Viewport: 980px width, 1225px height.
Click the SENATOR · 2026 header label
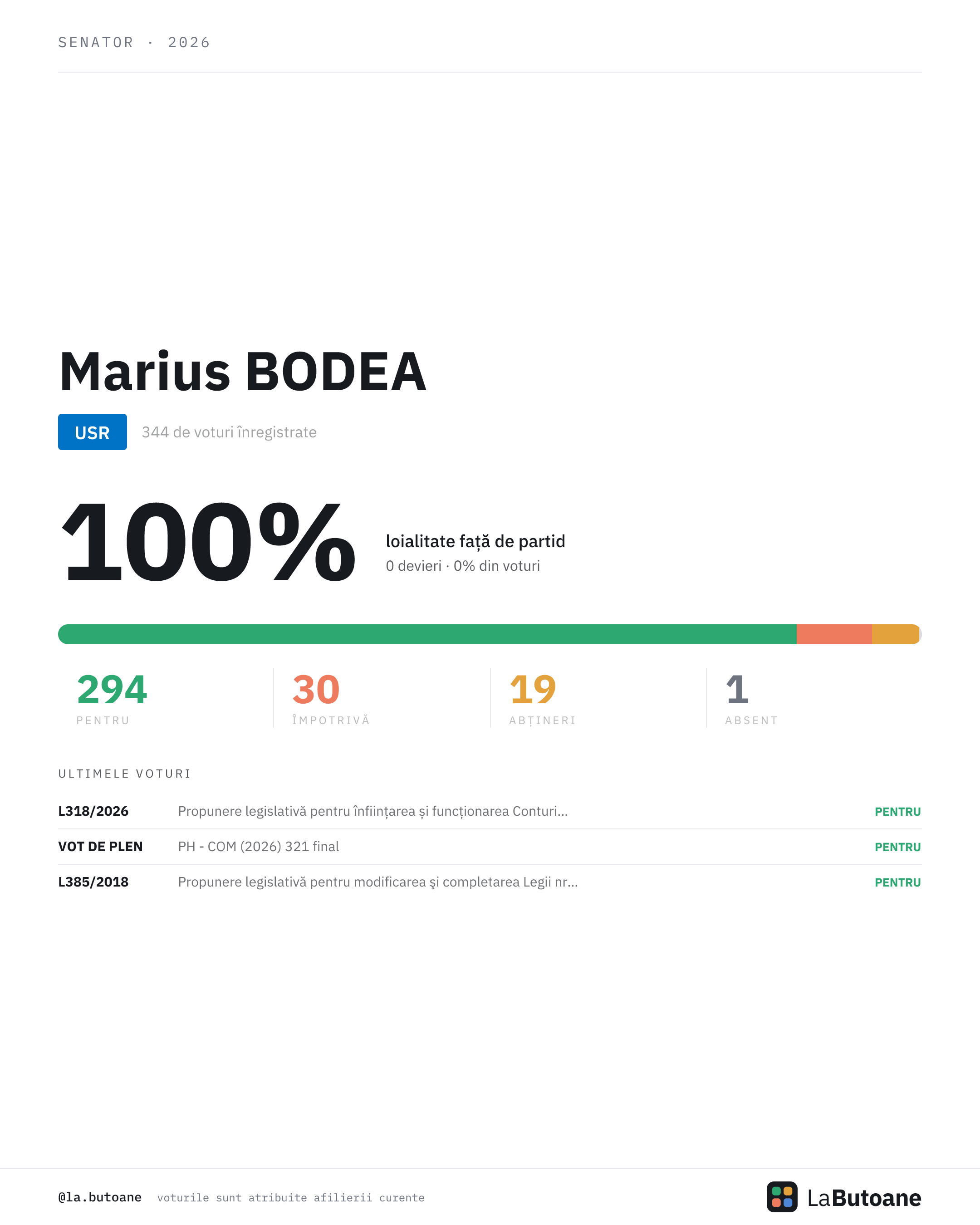pyautogui.click(x=134, y=42)
